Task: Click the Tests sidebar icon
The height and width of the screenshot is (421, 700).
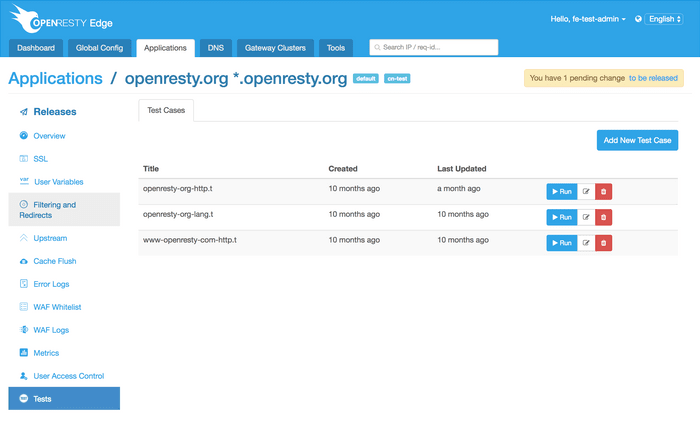Action: coord(24,398)
